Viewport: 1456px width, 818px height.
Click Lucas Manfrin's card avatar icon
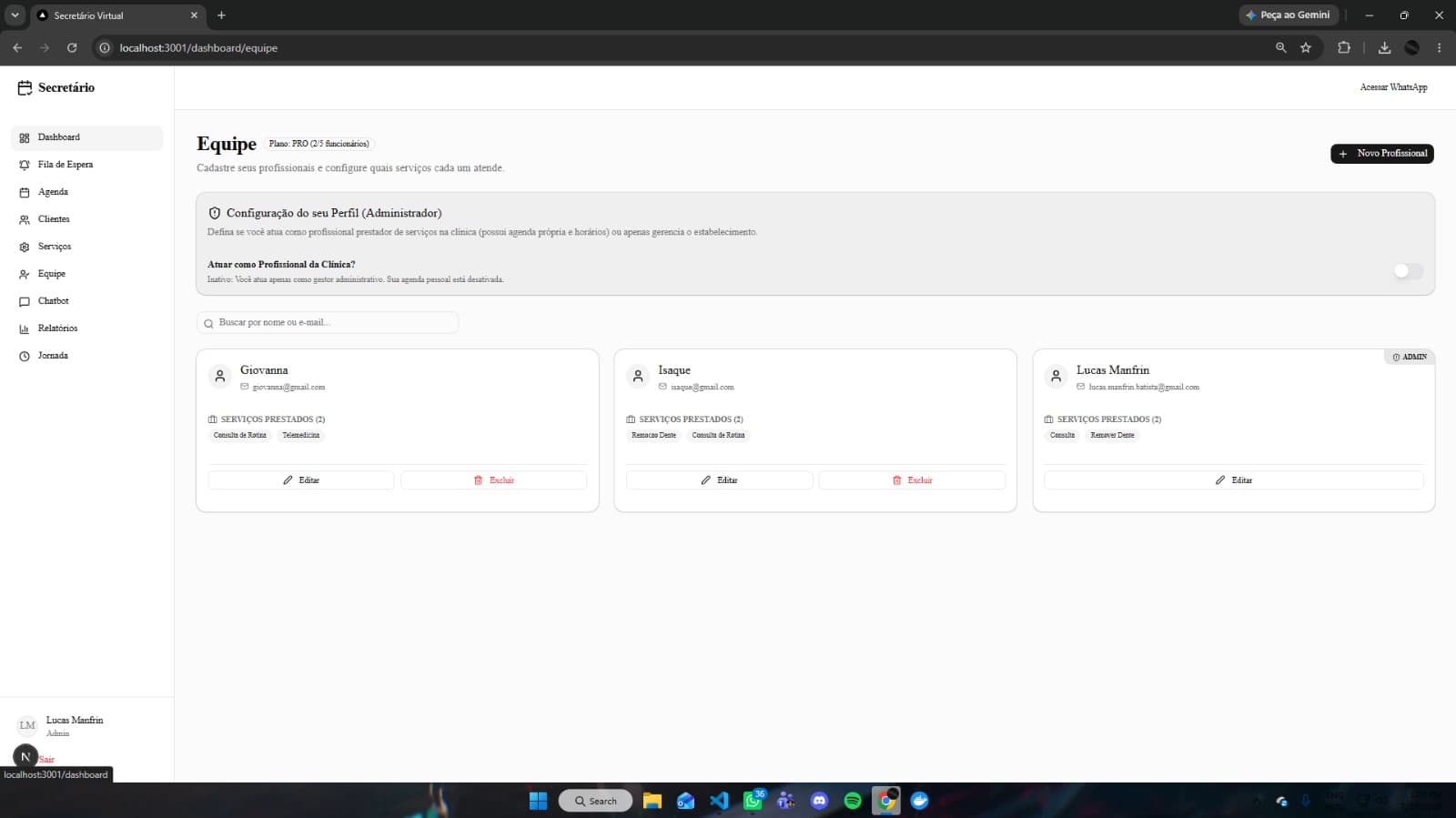click(1056, 376)
